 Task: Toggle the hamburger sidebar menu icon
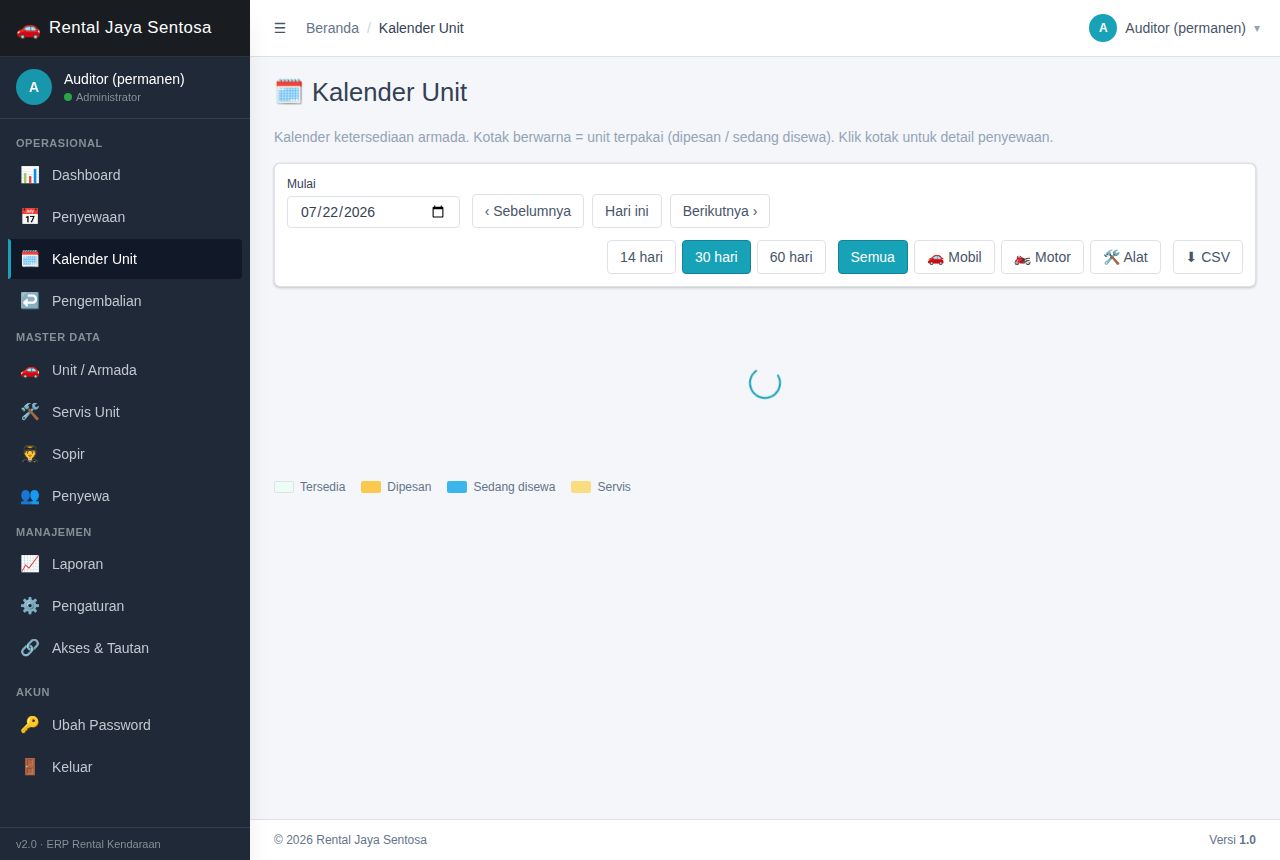[280, 28]
